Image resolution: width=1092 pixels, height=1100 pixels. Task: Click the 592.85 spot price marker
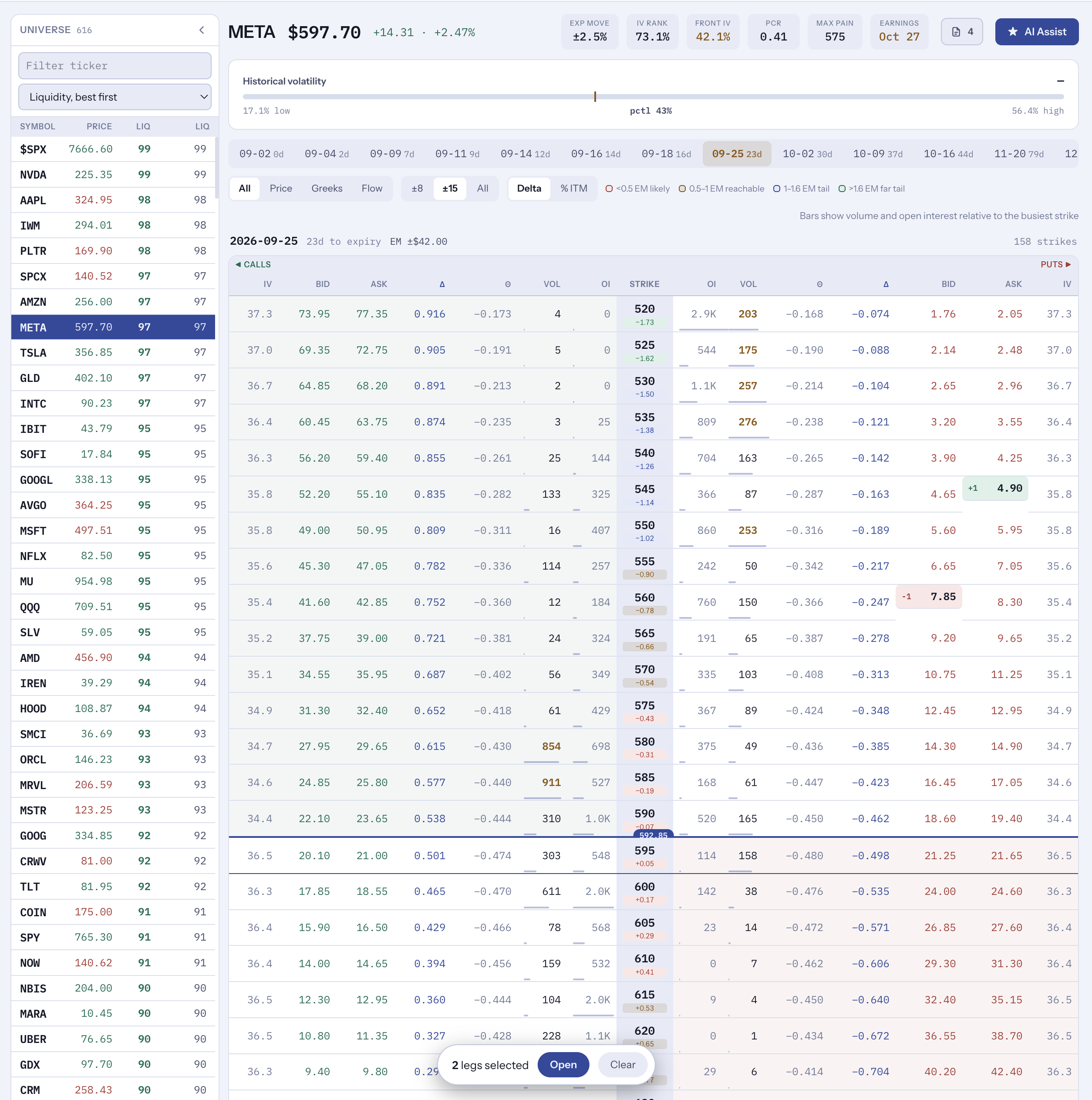coord(653,835)
